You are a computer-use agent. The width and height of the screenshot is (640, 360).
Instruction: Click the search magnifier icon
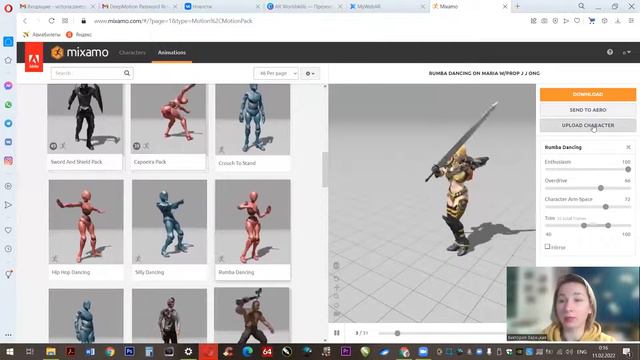click(127, 73)
